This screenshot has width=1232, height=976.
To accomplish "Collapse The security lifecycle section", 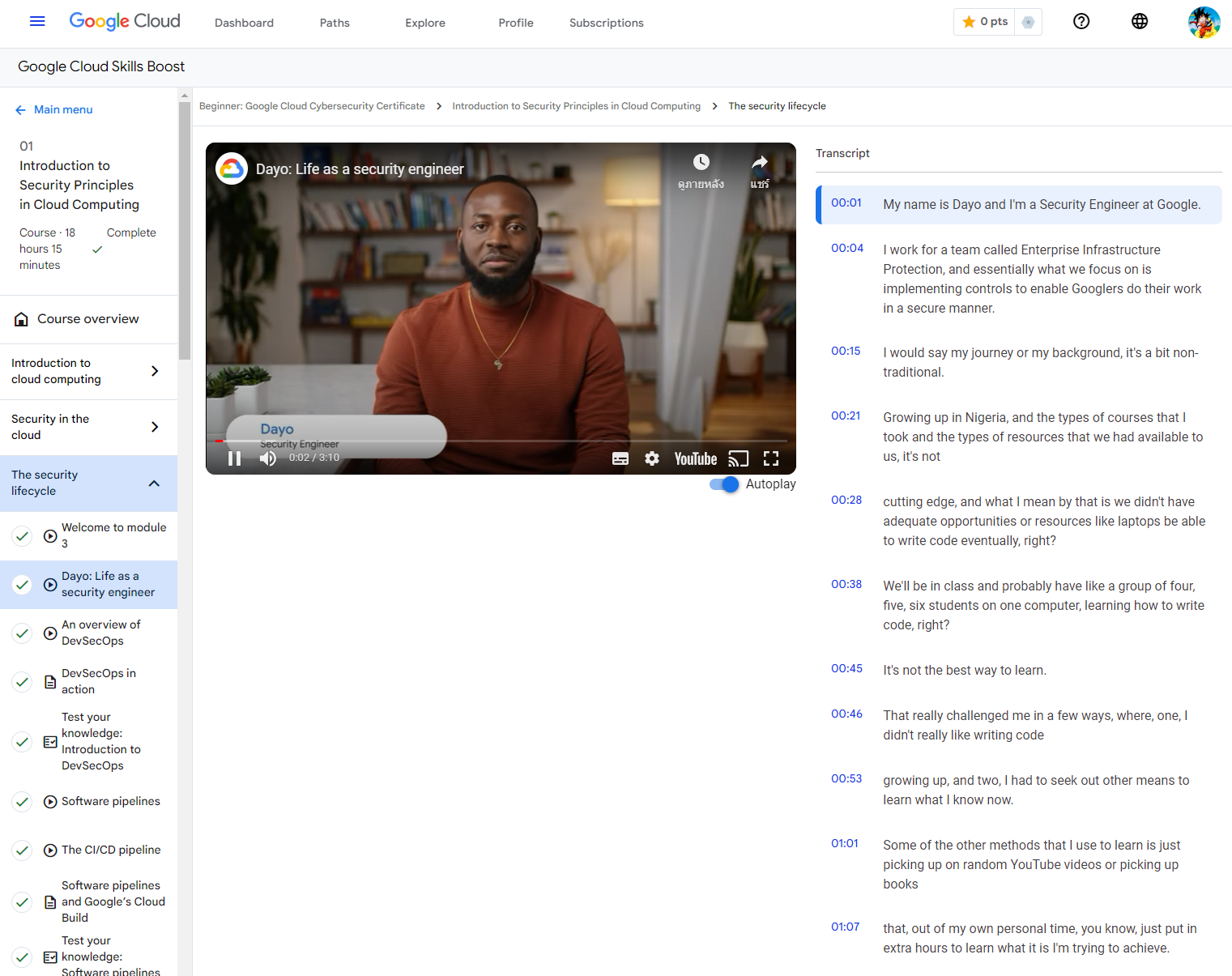I will 154,484.
